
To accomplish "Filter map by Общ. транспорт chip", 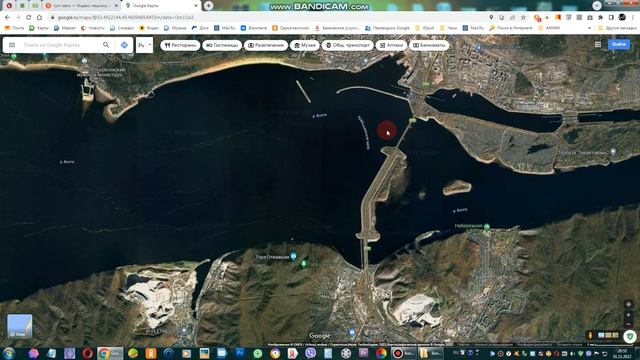I will 347,45.
